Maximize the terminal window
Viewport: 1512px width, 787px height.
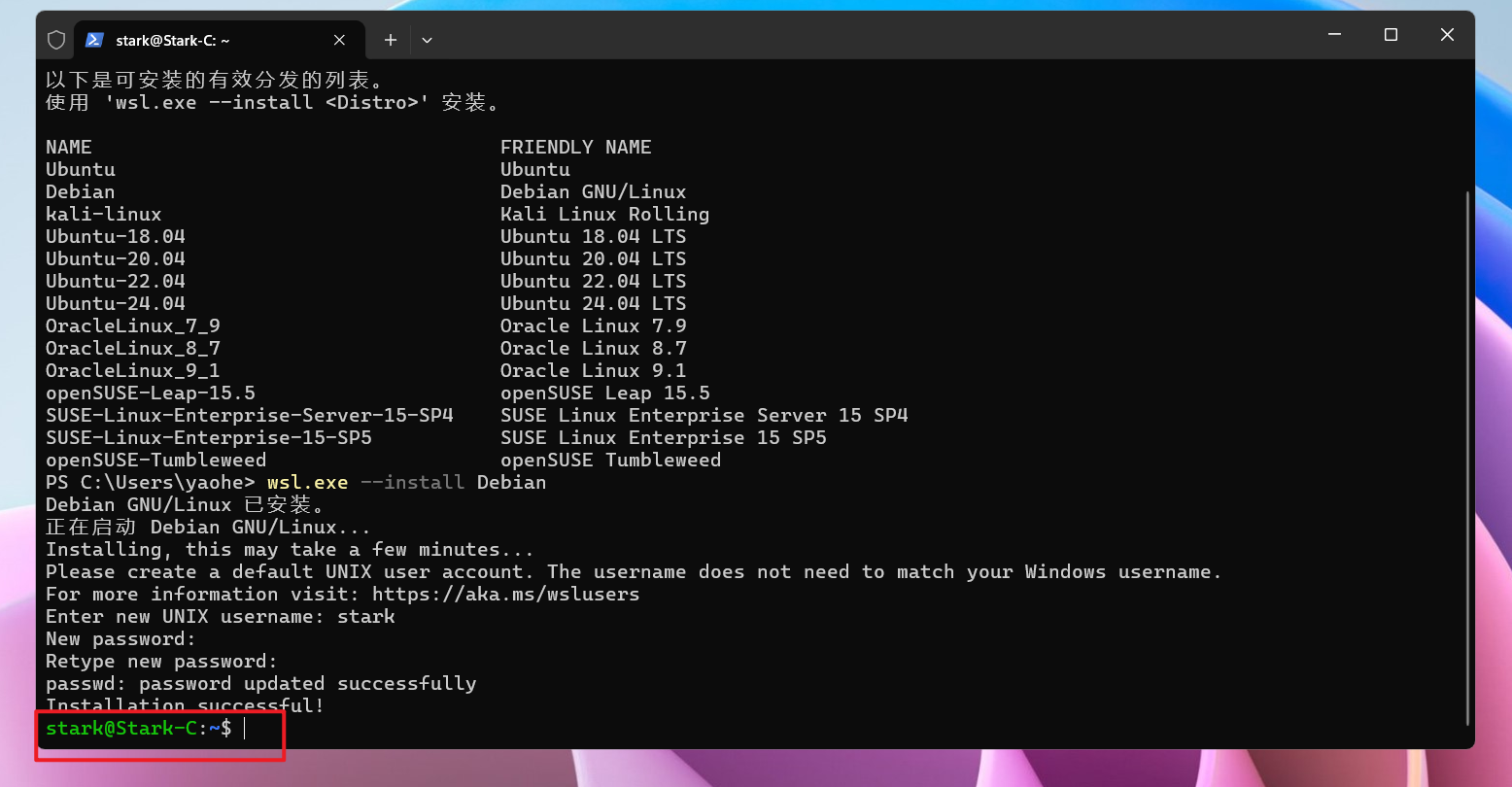(x=1391, y=35)
